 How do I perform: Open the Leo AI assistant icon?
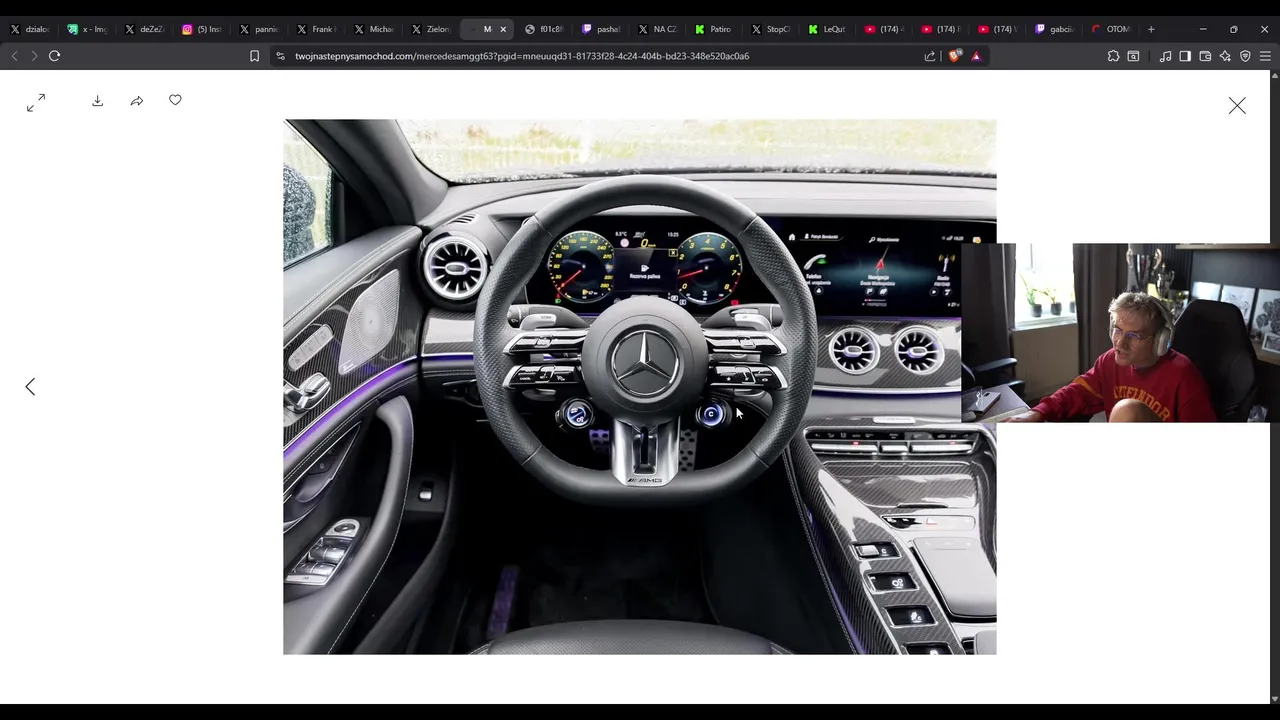pos(1225,56)
